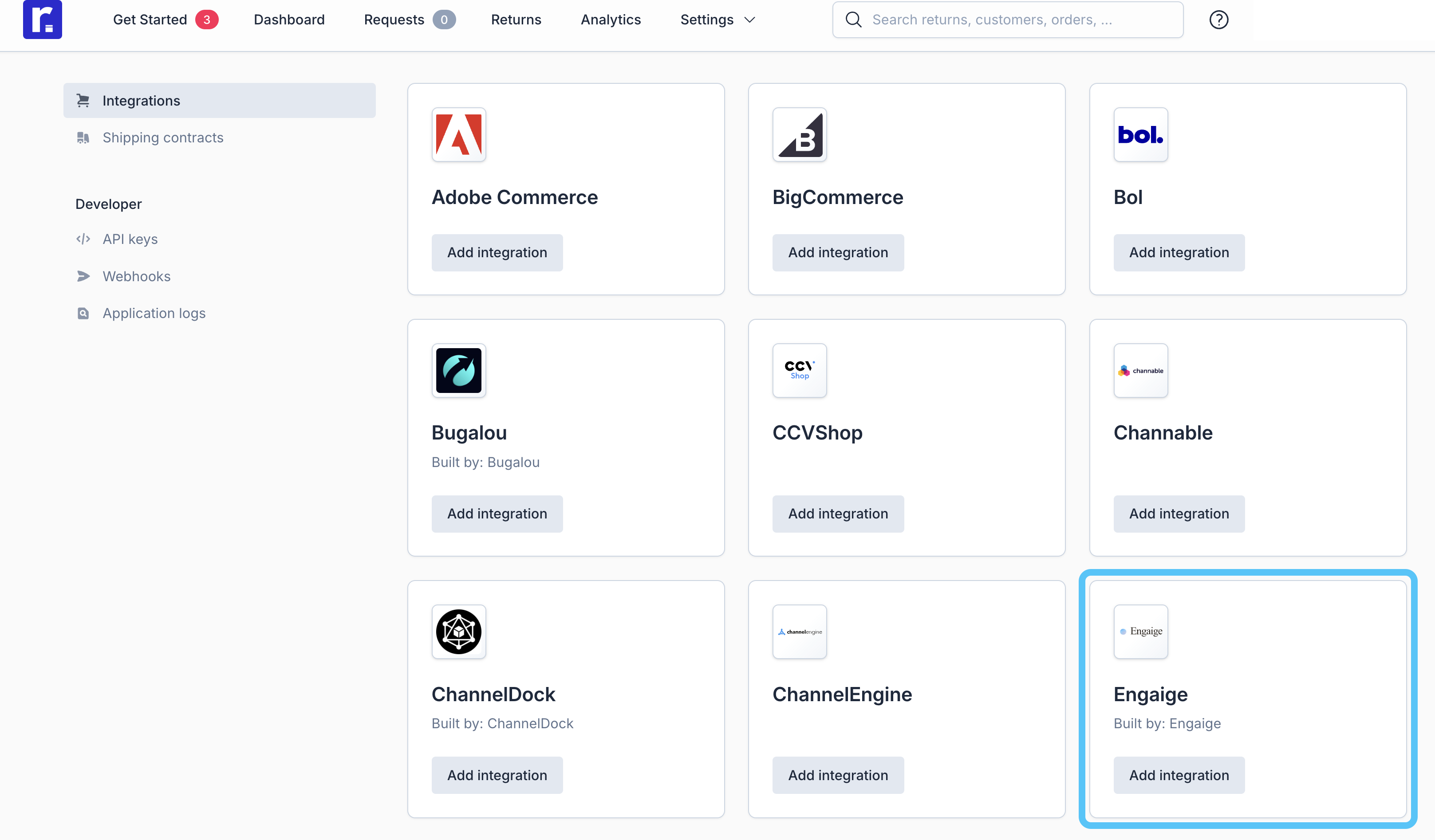The height and width of the screenshot is (840, 1435).
Task: Click the ChannelEngine logo
Action: (800, 632)
